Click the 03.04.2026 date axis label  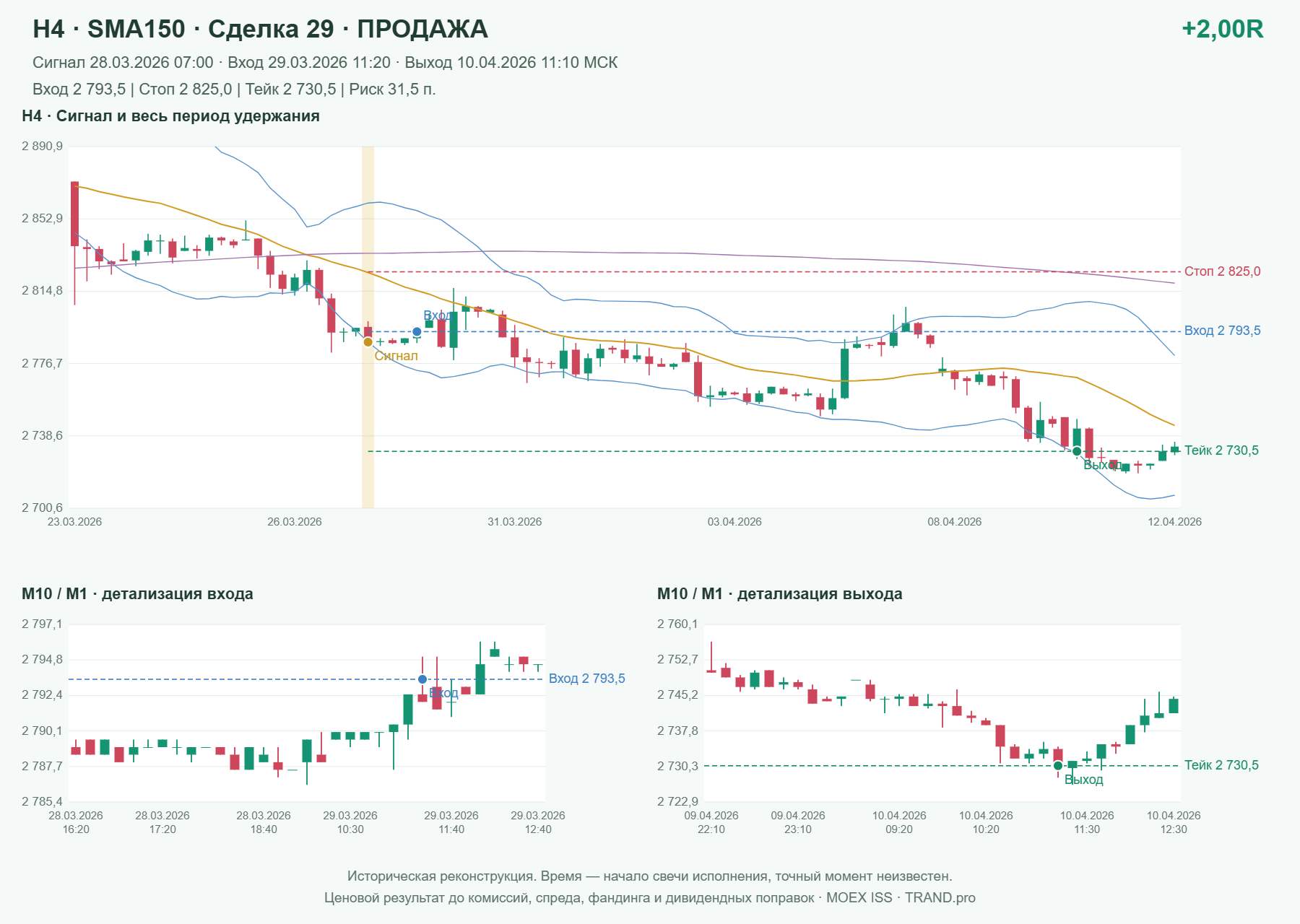click(x=734, y=522)
